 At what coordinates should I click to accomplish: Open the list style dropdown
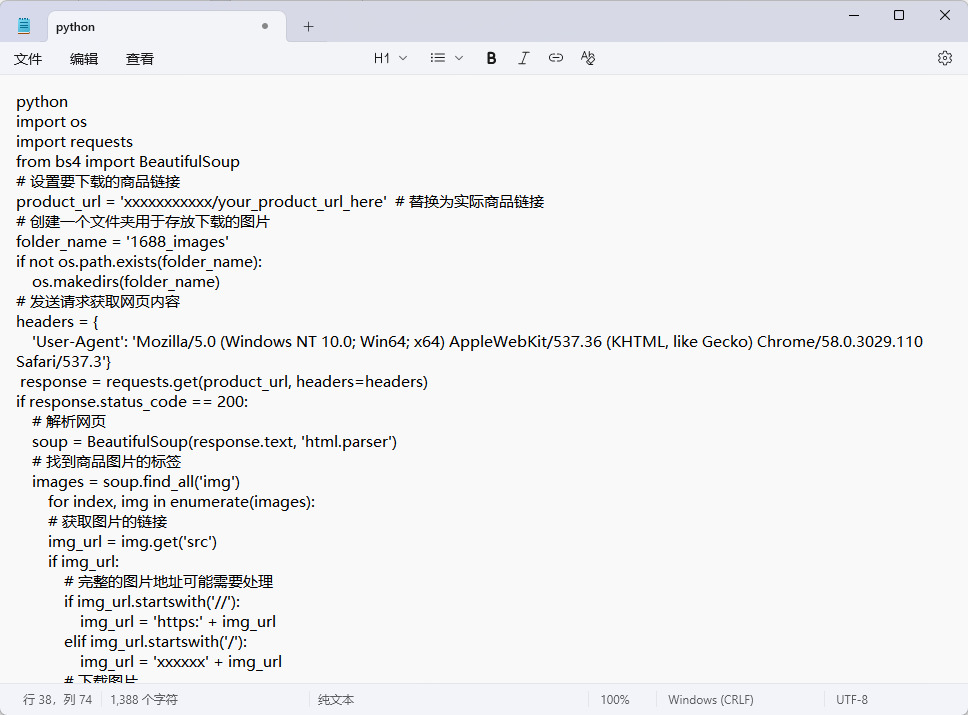tap(446, 58)
